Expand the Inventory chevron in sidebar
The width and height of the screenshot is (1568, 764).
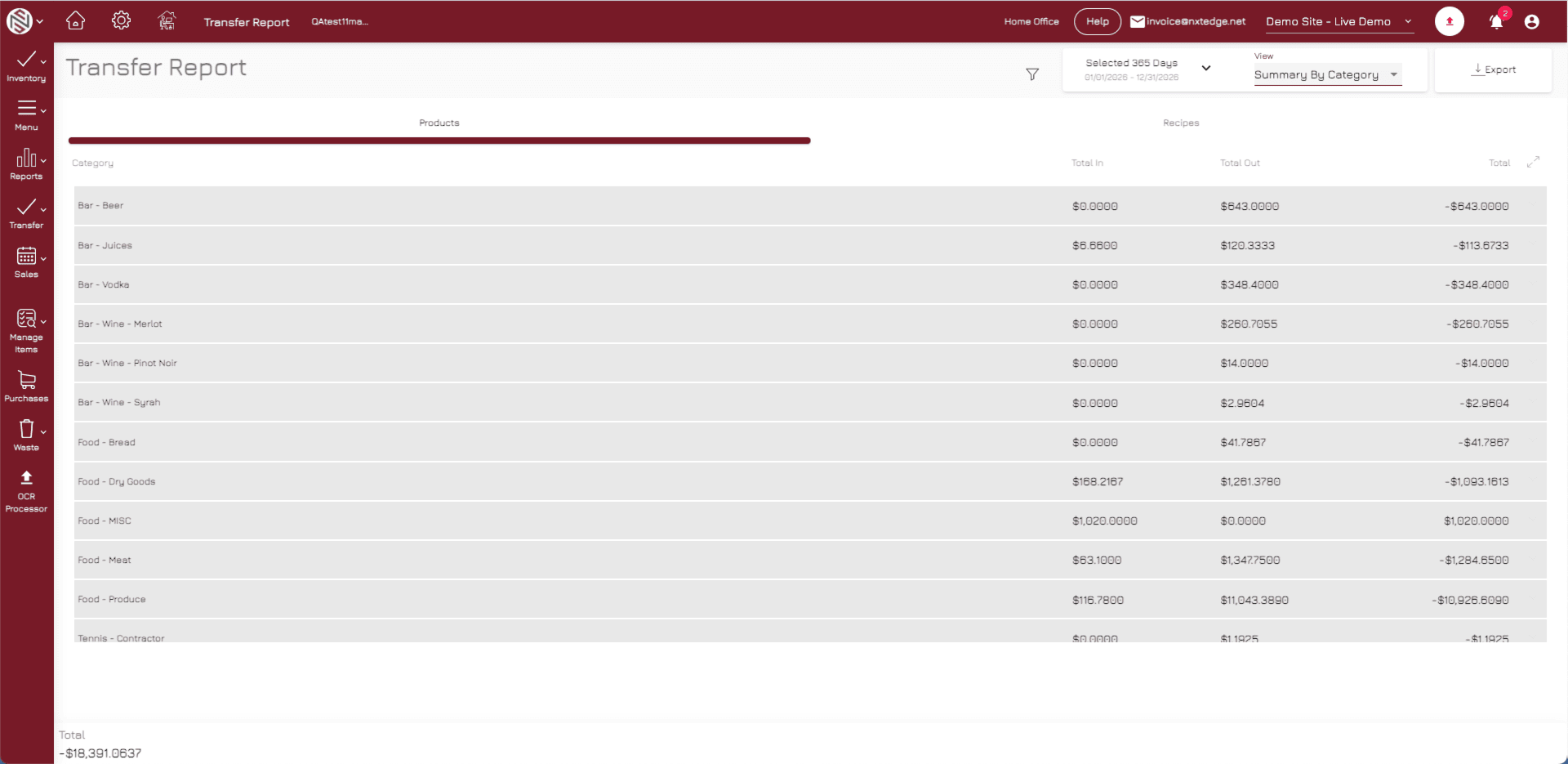(x=43, y=61)
